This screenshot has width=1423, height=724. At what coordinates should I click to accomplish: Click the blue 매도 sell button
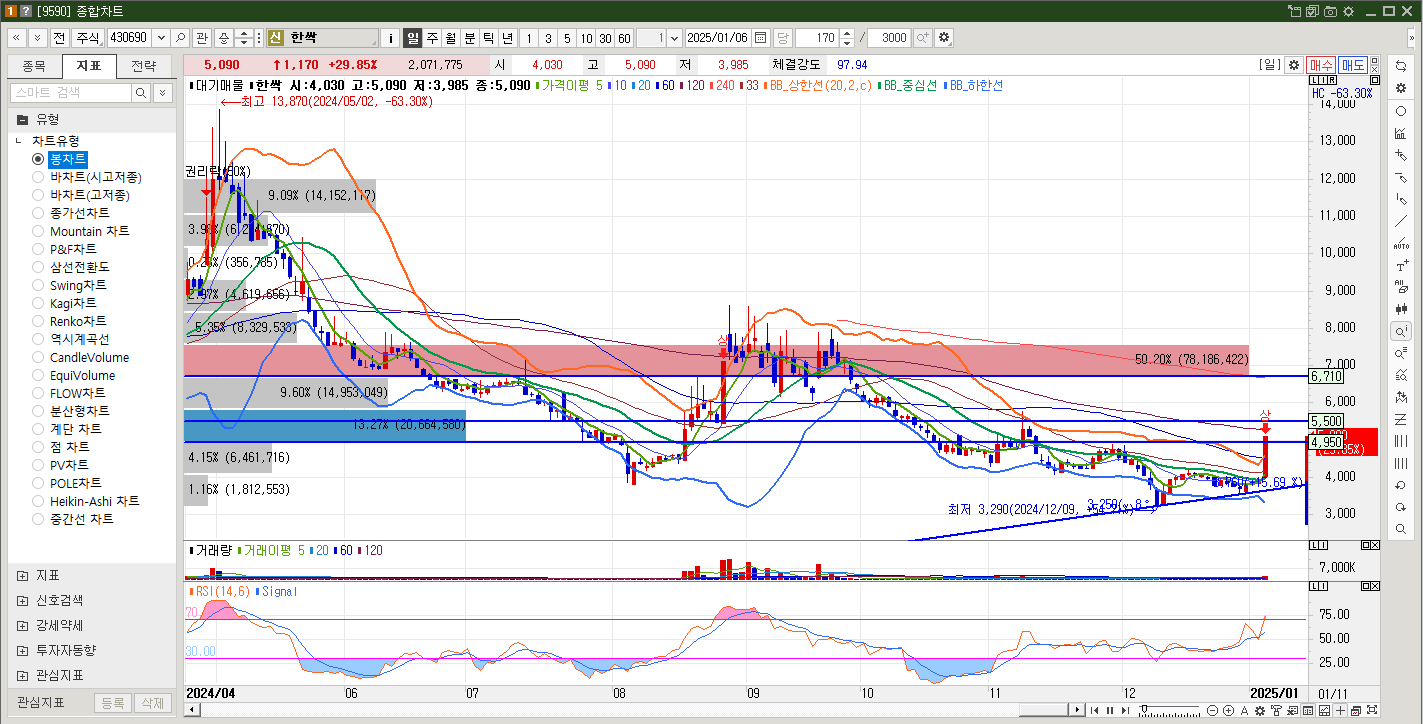point(1353,64)
